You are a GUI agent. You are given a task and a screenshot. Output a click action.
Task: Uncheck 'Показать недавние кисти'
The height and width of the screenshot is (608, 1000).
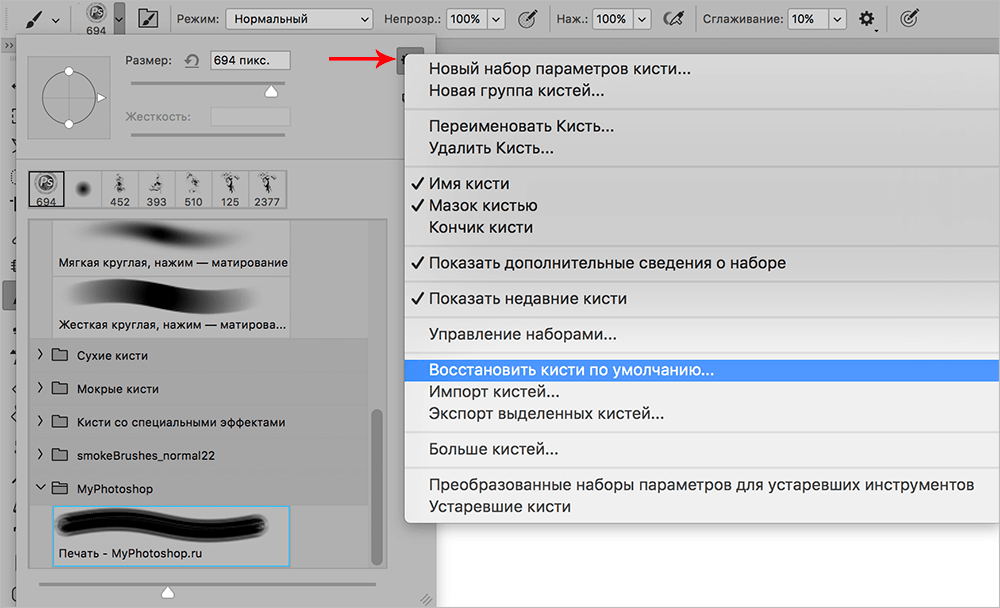(527, 299)
